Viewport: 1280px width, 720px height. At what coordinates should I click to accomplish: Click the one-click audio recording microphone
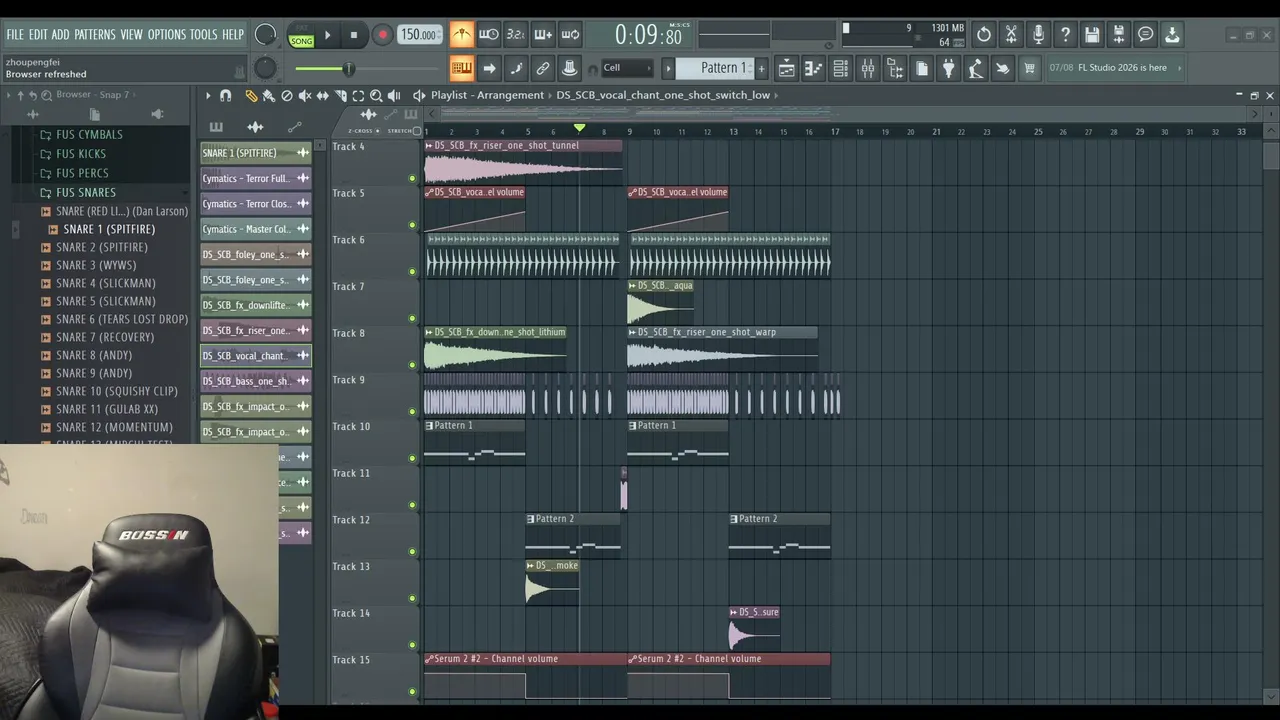pyautogui.click(x=1038, y=34)
